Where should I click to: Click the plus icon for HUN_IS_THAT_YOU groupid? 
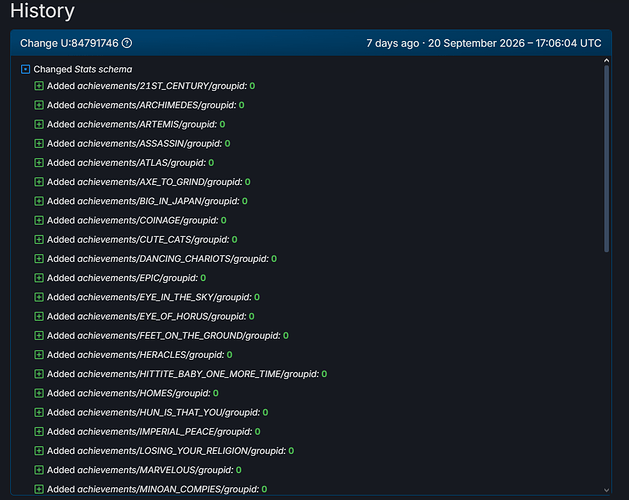(x=39, y=413)
